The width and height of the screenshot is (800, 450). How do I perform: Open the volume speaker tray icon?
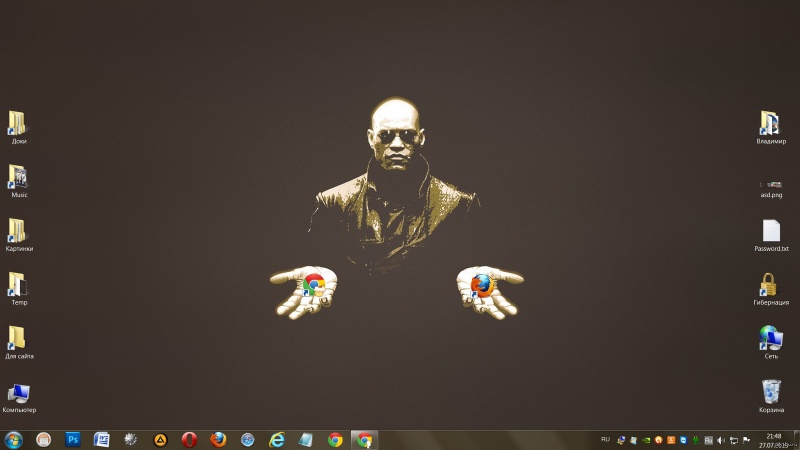[721, 440]
